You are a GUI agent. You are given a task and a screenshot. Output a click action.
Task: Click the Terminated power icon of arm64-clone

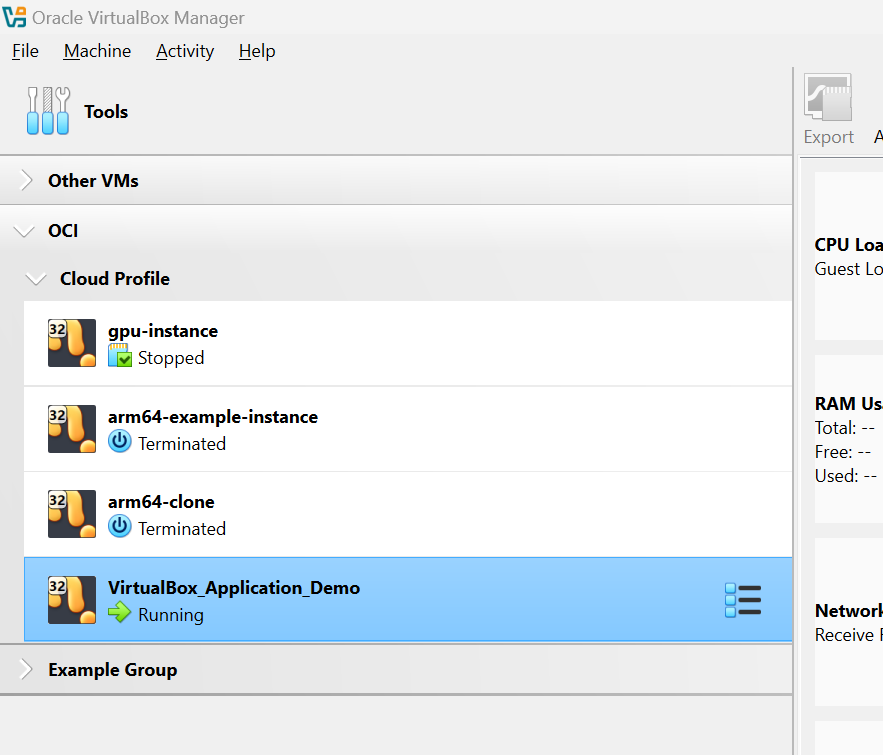coord(119,526)
